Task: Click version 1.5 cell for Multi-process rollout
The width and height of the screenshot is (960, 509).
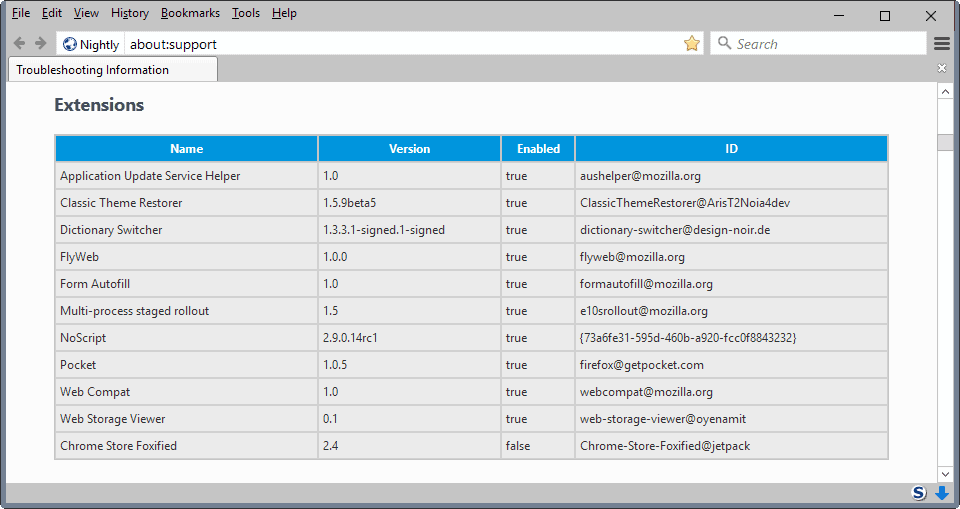Action: coord(410,311)
